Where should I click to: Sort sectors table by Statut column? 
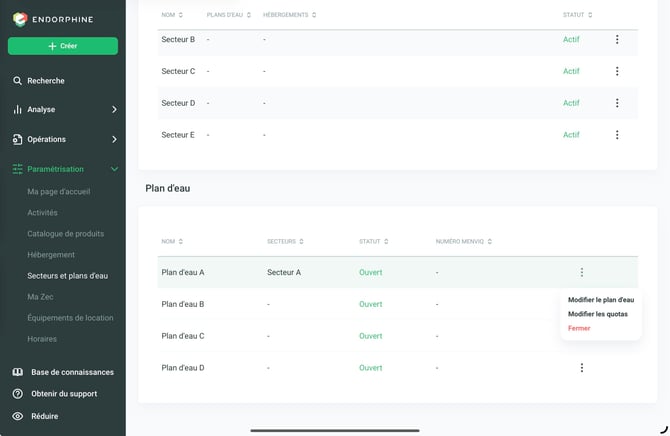pyautogui.click(x=577, y=15)
